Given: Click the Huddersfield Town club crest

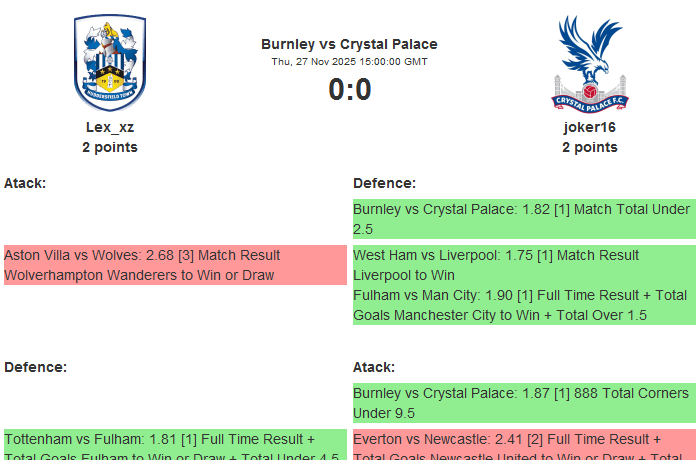Looking at the screenshot, I should click(110, 62).
